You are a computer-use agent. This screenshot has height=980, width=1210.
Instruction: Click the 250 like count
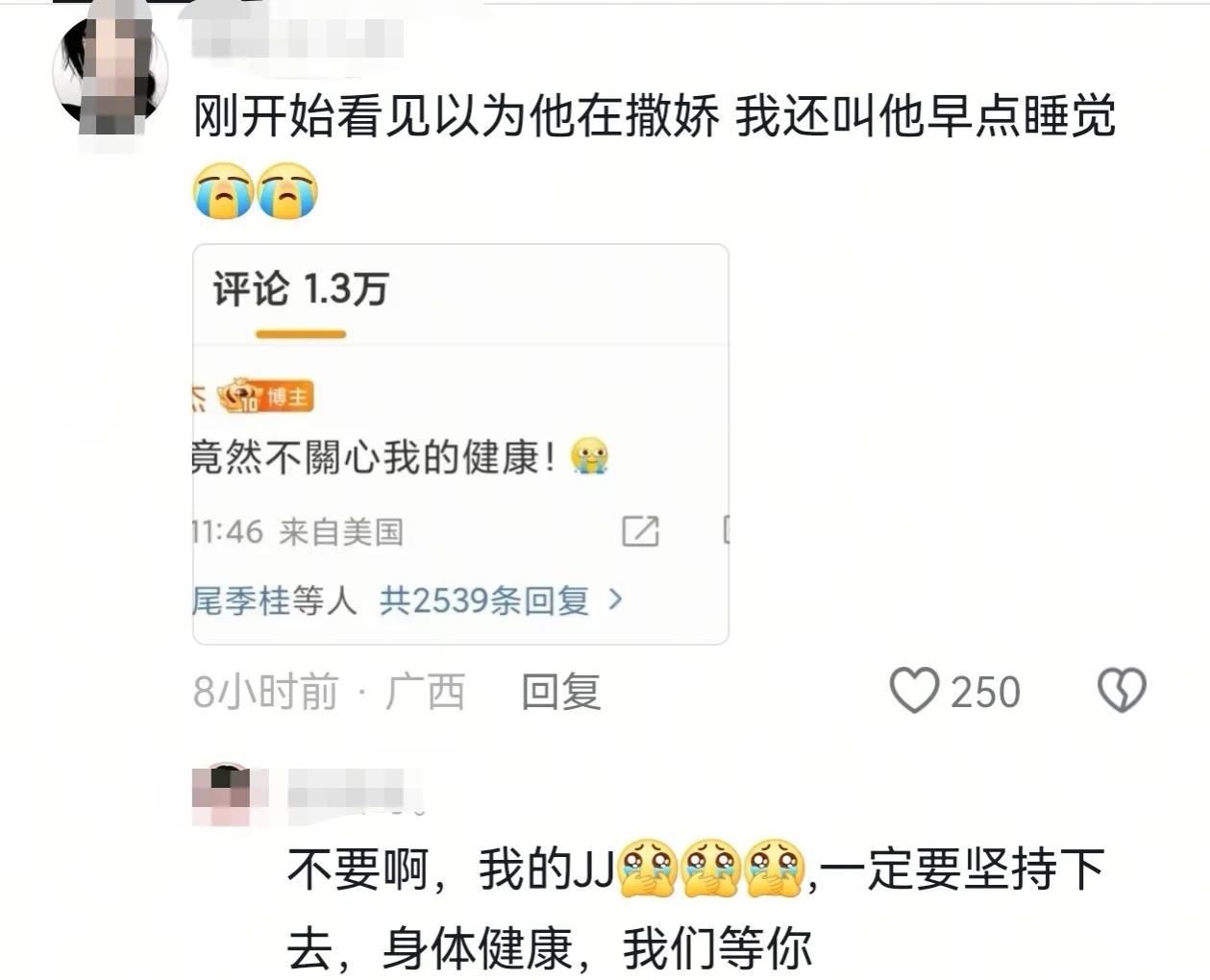985,692
